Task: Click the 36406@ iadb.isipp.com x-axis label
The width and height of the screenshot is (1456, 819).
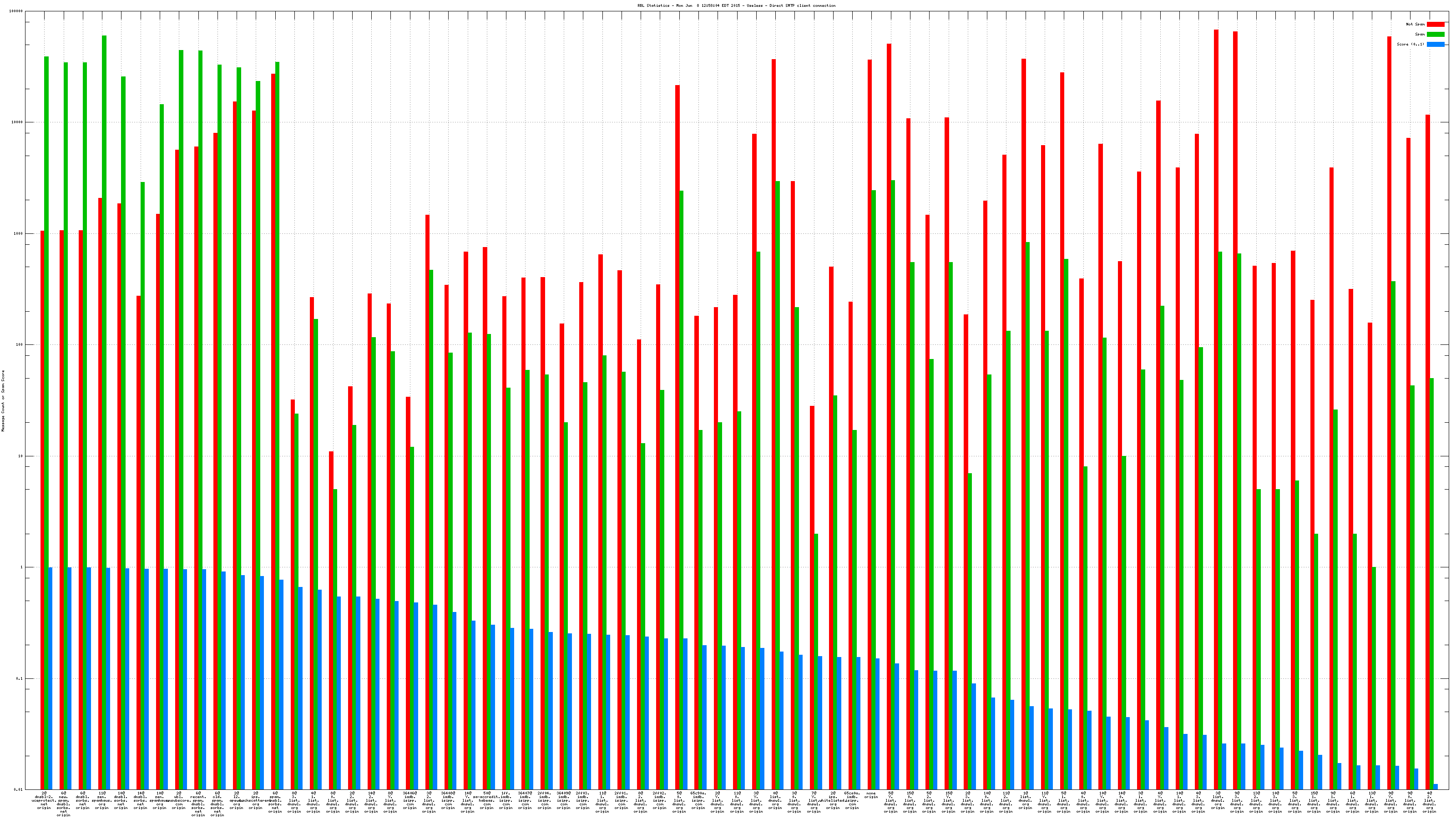Action: point(410,800)
